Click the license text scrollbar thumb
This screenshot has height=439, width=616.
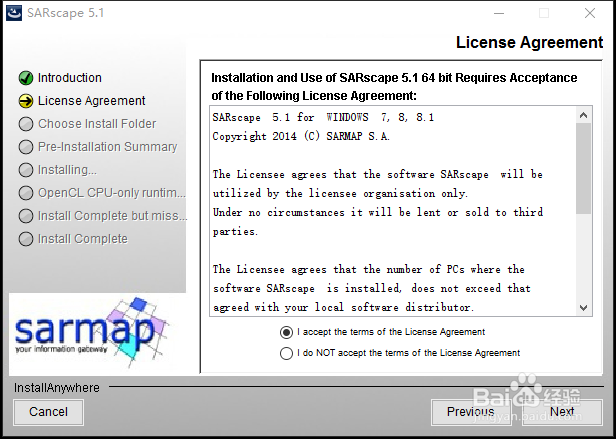tap(583, 168)
